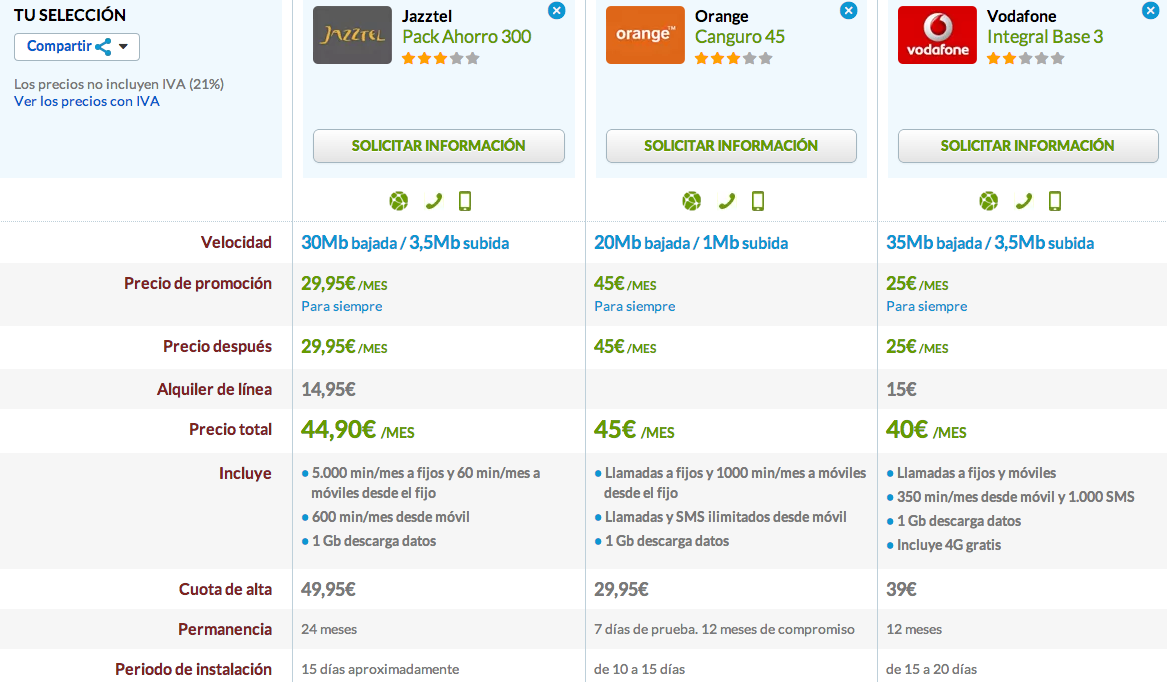Click Jazztel signup fee 49,95€
The width and height of the screenshot is (1167, 682).
tap(328, 590)
